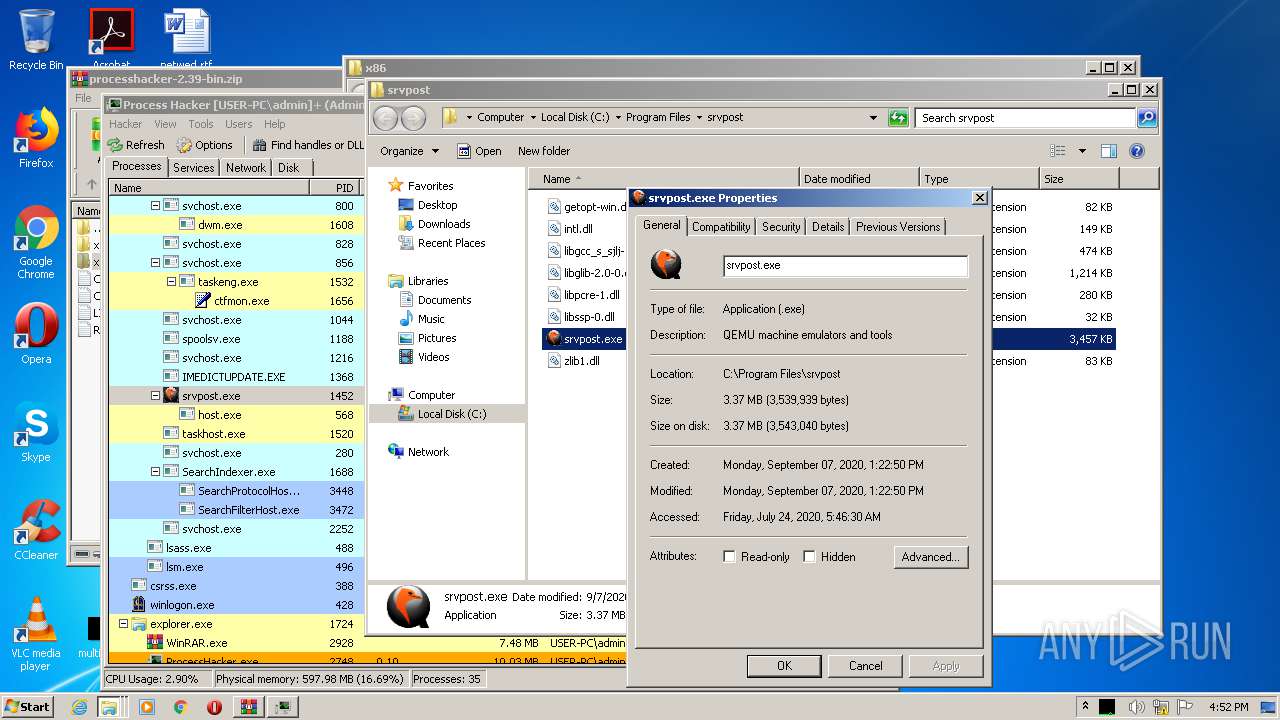
Task: Click the address bar refresh icon
Action: pos(898,117)
